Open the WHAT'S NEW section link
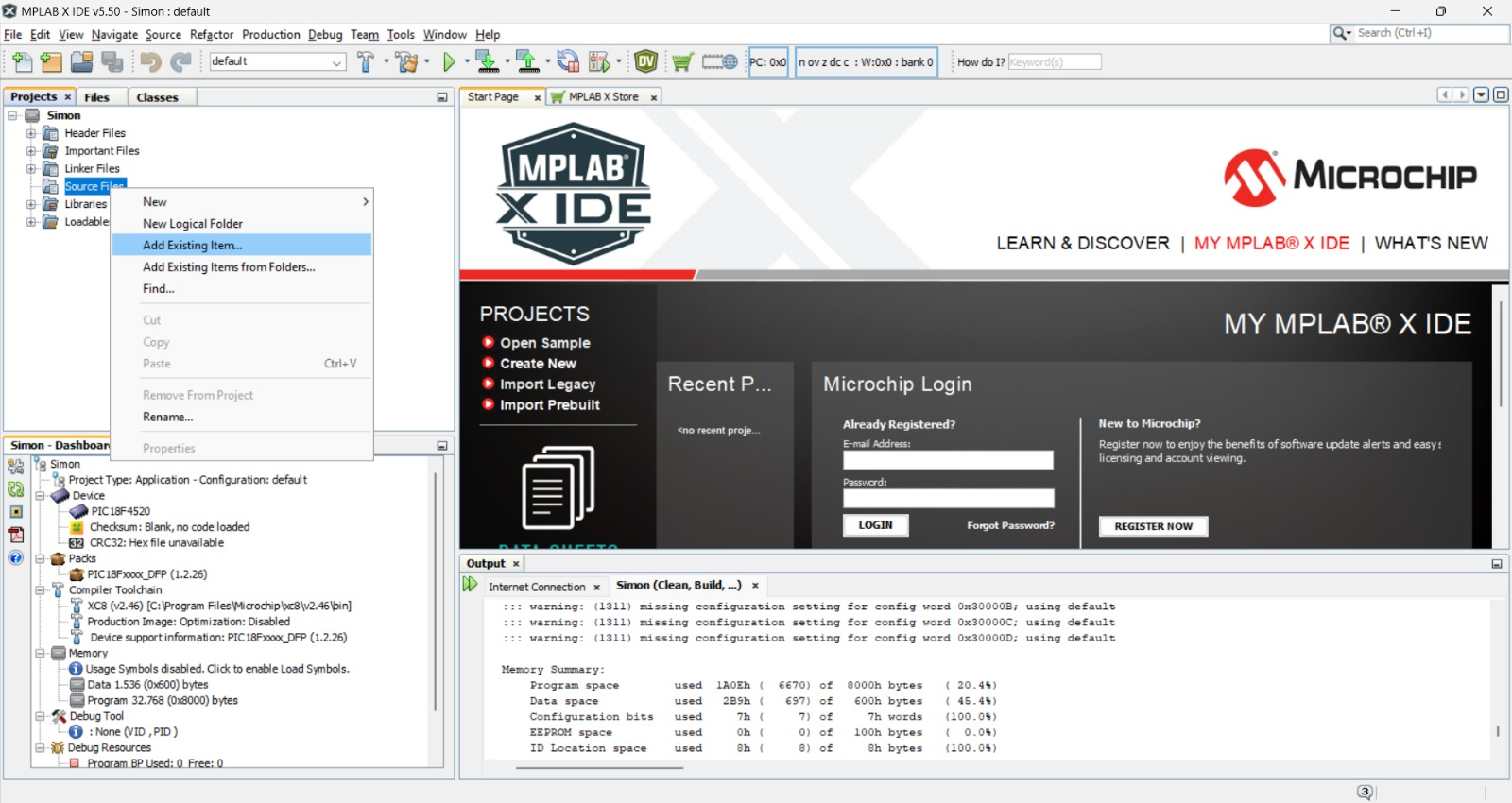 [x=1431, y=243]
